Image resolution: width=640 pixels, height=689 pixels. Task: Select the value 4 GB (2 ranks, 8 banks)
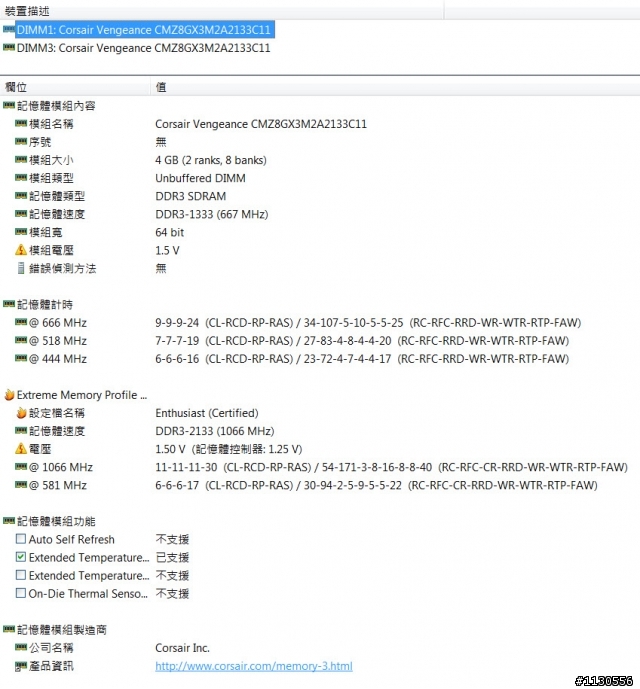(211, 160)
